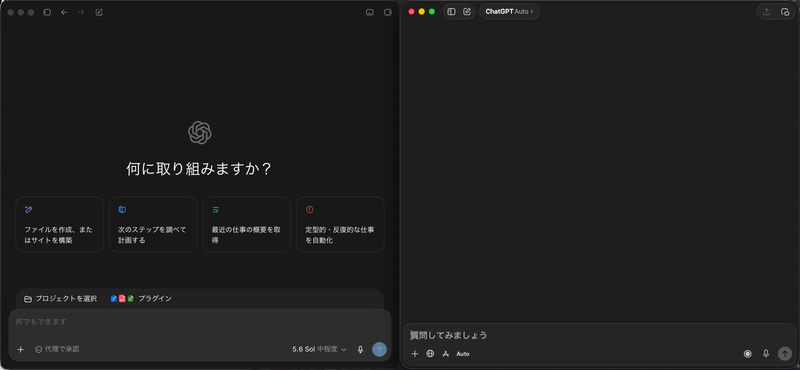Viewport: 800px width, 370px height.
Task: Open the Auto mode picker in composer
Action: tap(463, 354)
